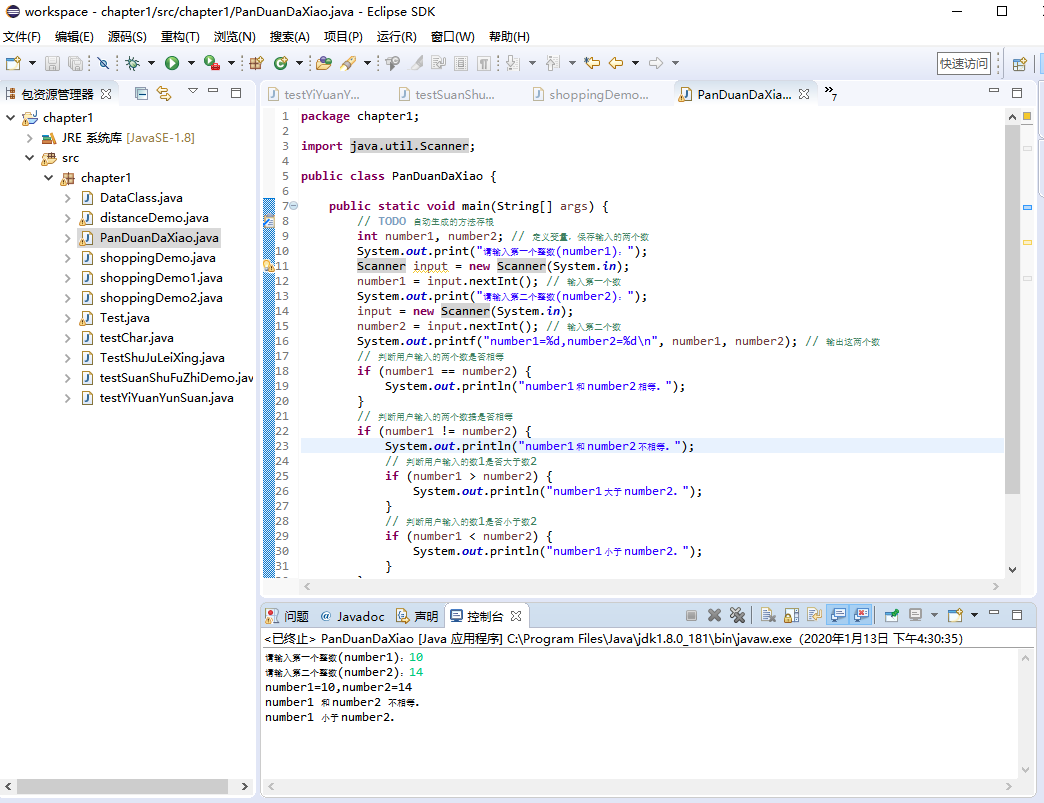The image size is (1044, 803).
Task: Click the 快速访问 quick access field
Action: click(963, 64)
